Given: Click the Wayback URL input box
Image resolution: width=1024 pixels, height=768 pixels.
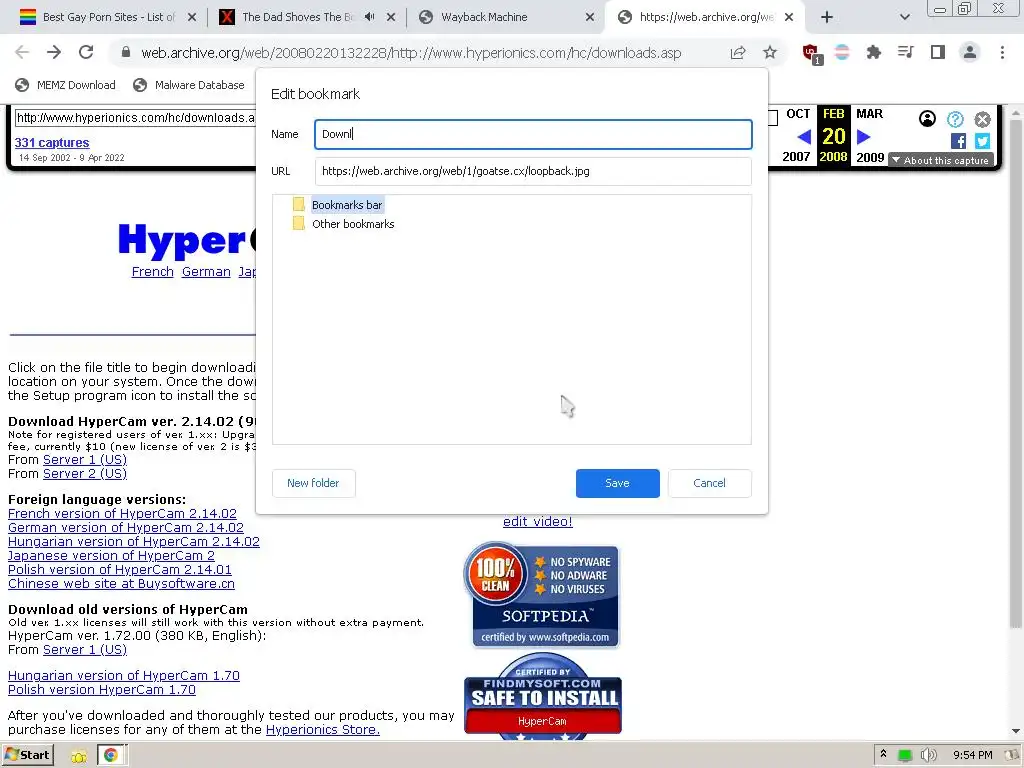Looking at the screenshot, I should [x=135, y=118].
